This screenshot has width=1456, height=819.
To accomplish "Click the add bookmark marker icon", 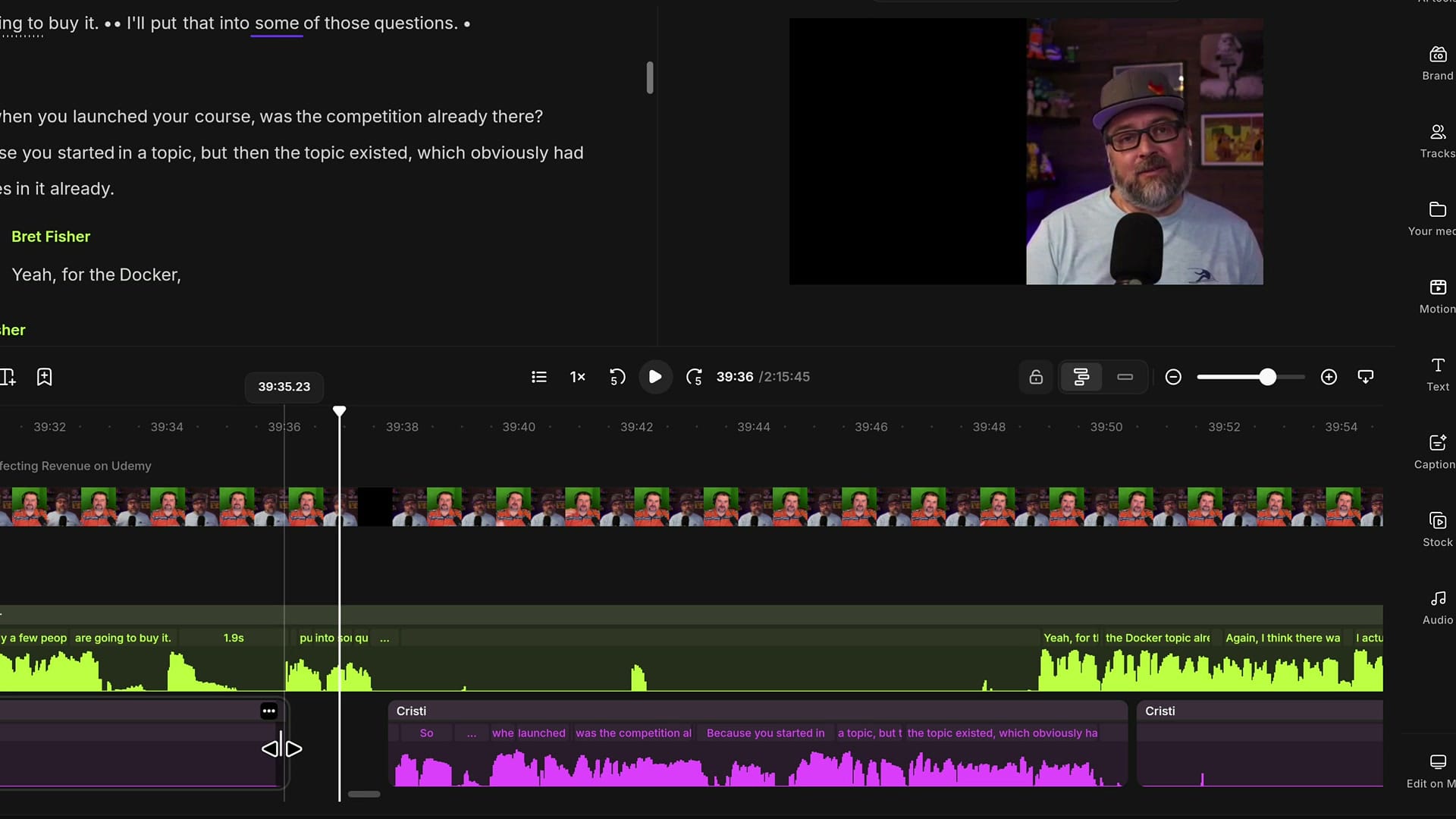I will pyautogui.click(x=44, y=377).
